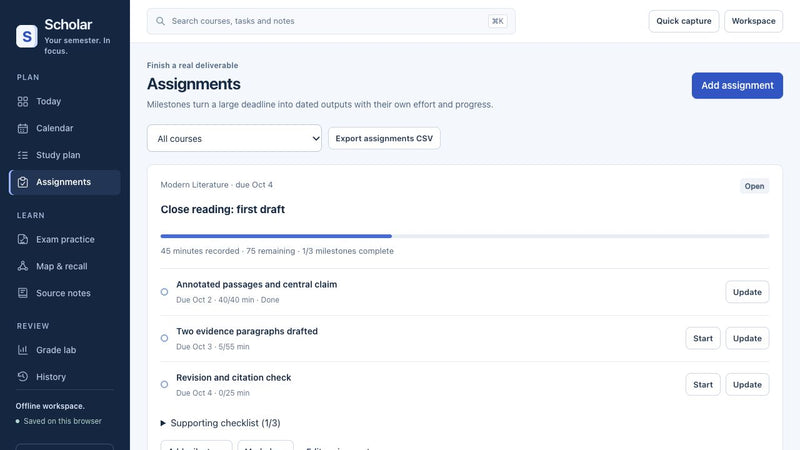Open Quick capture
The image size is (800, 450).
tap(684, 21)
